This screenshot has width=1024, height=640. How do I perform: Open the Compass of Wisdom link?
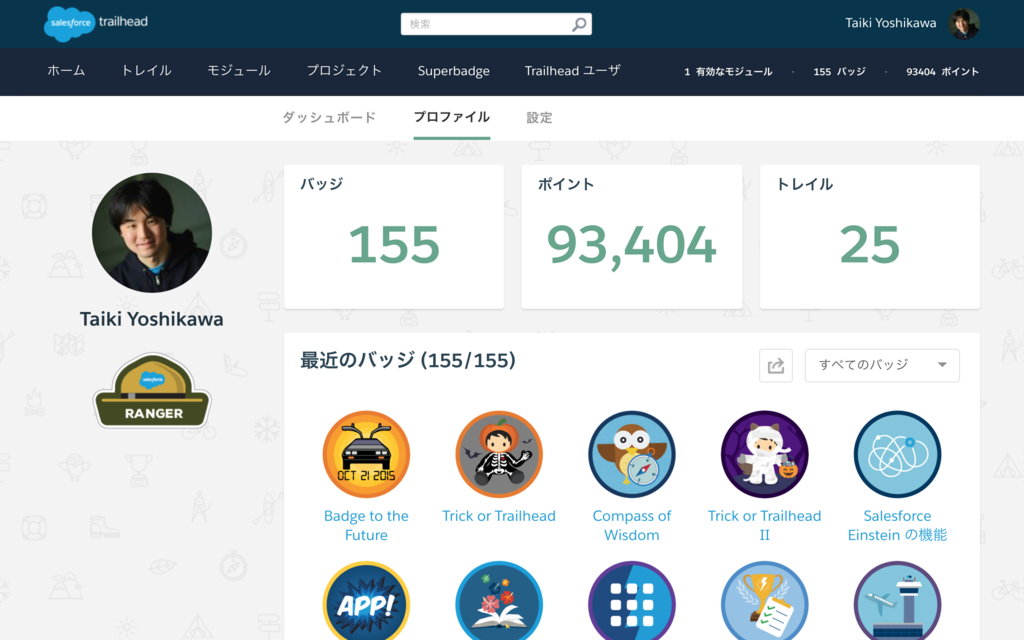(x=632, y=526)
